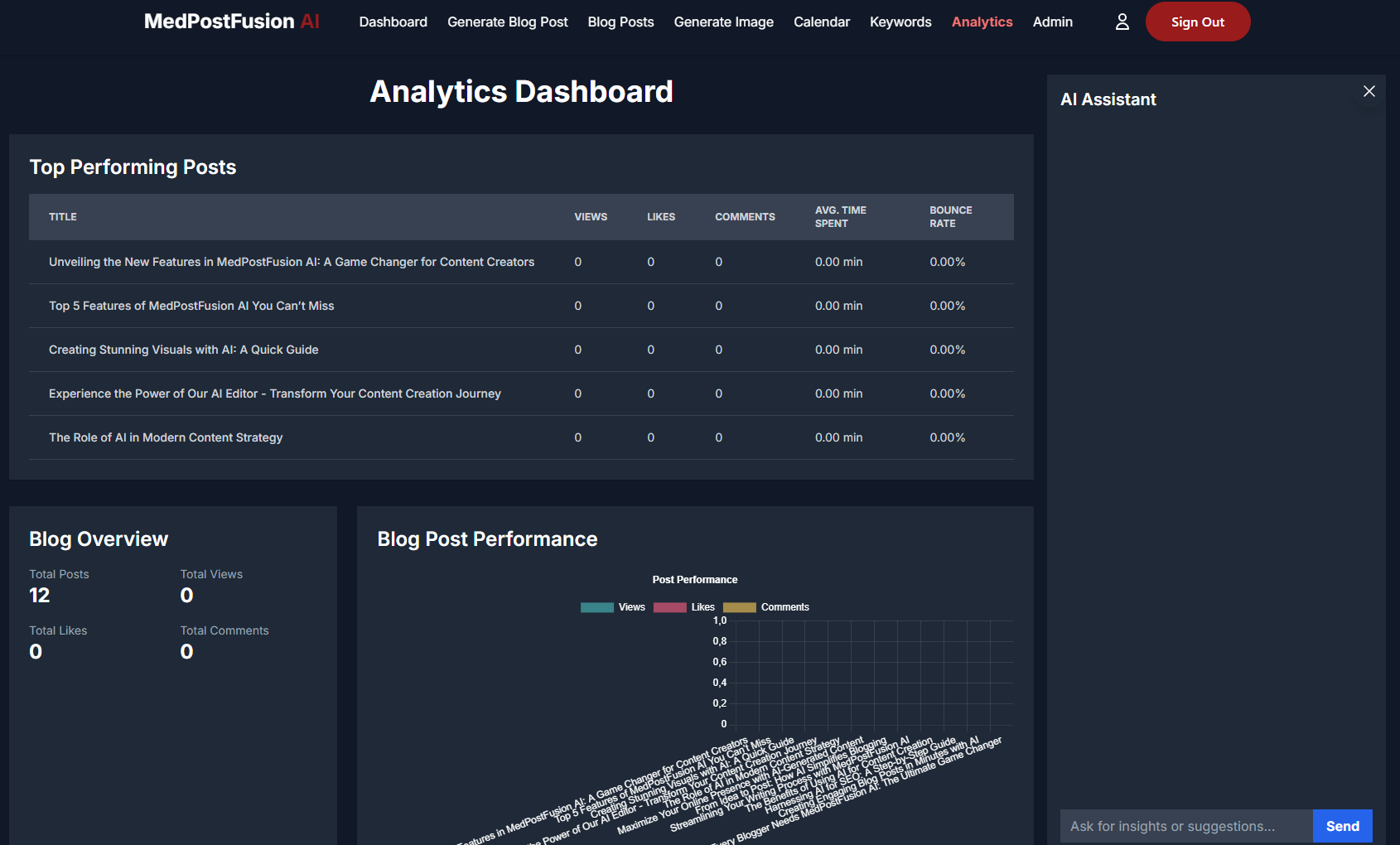1400x845 pixels.
Task: Select post 'Experience the Power of Our AI Editor'
Action: pyautogui.click(x=275, y=394)
